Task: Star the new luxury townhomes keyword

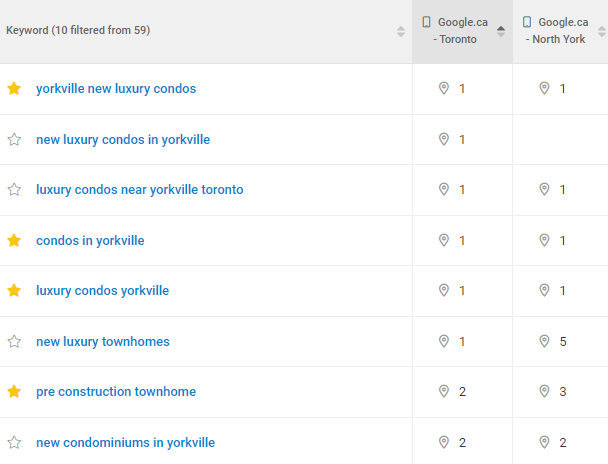Action: 14,342
